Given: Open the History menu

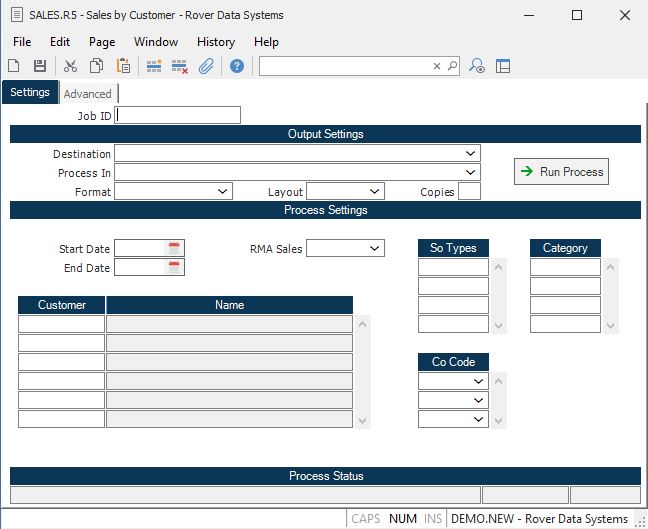Looking at the screenshot, I should click(x=216, y=42).
